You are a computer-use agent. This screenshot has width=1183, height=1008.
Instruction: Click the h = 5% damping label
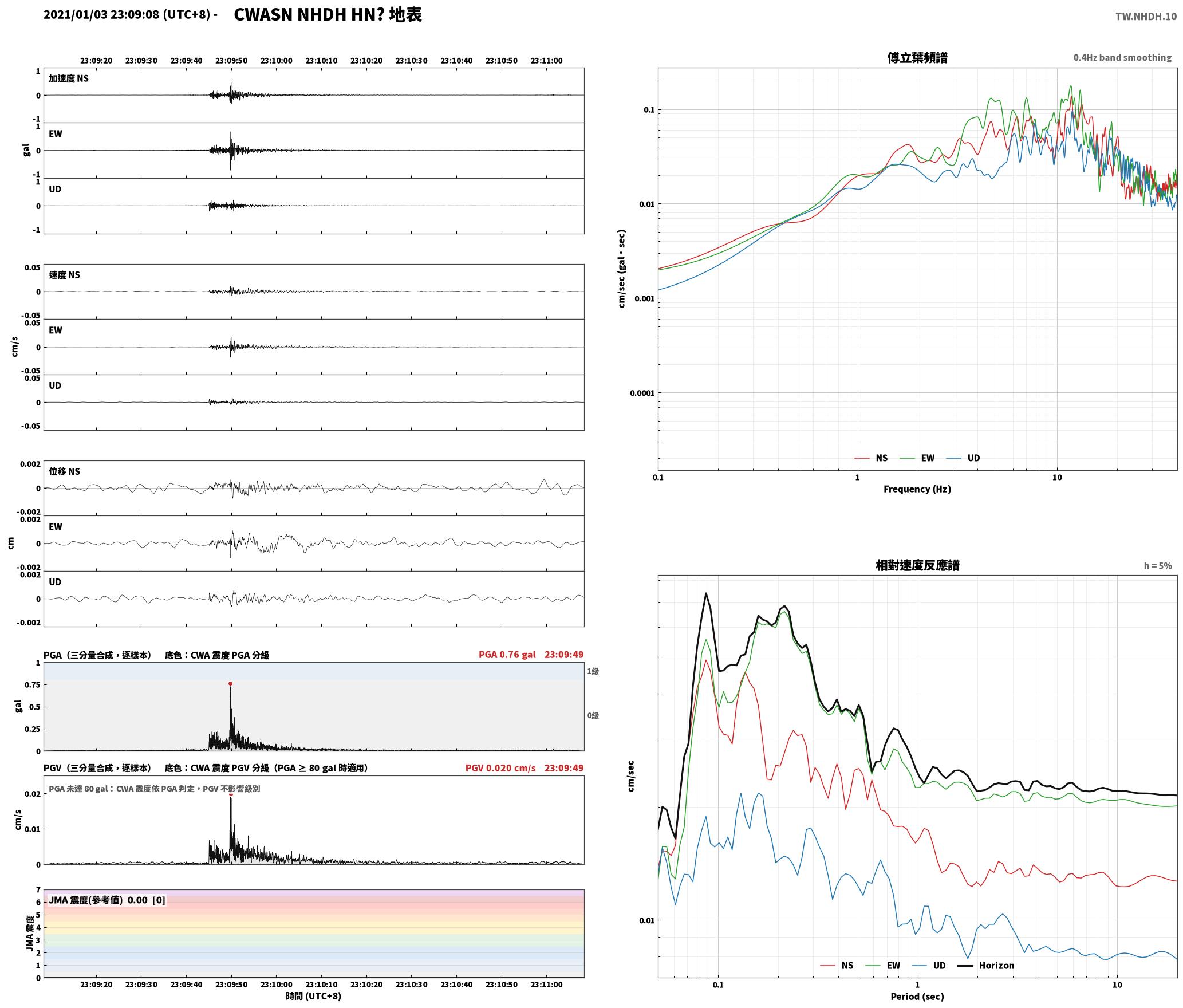pos(1158,566)
